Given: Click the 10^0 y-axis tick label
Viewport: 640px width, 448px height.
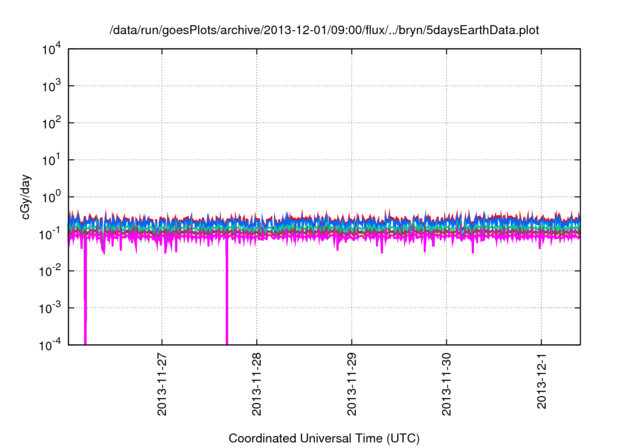Looking at the screenshot, I should 52,197.
